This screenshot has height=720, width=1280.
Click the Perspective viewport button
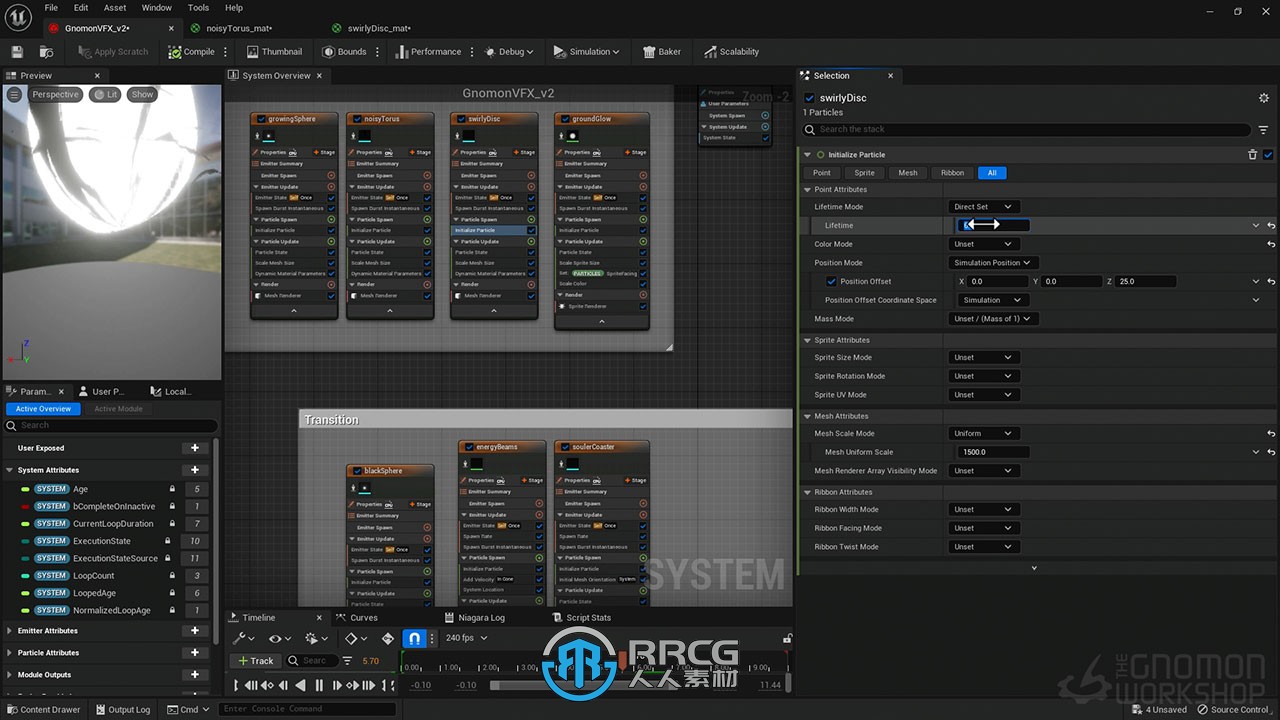(x=55, y=95)
